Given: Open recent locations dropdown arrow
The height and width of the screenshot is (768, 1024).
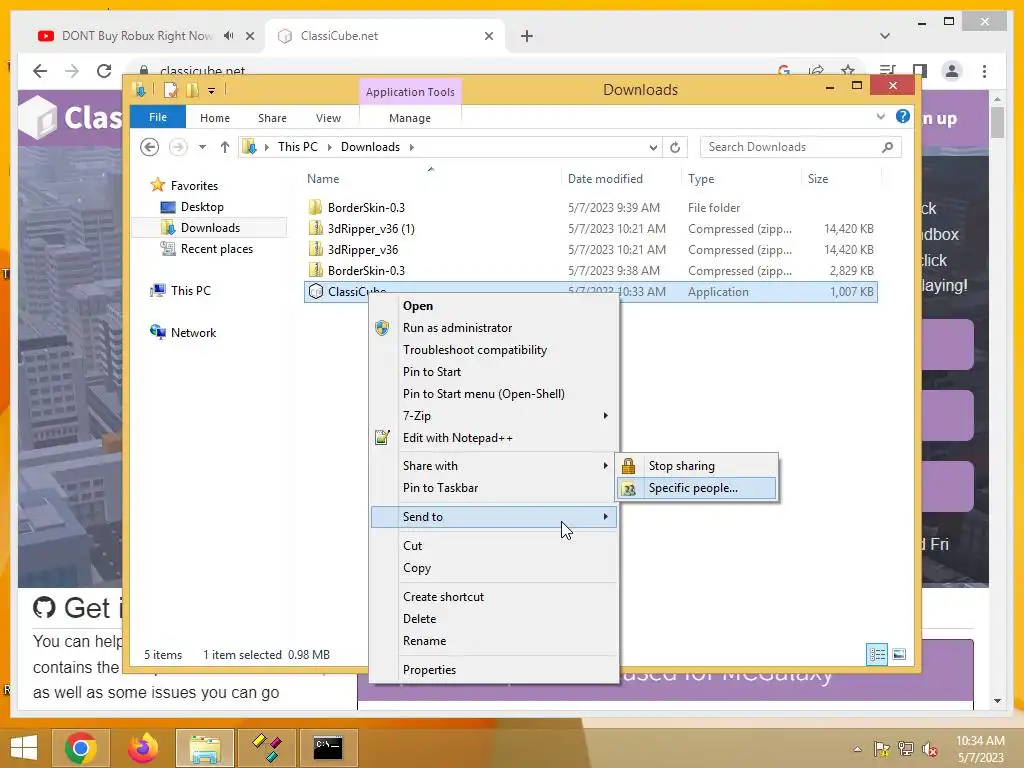Looking at the screenshot, I should click(202, 147).
